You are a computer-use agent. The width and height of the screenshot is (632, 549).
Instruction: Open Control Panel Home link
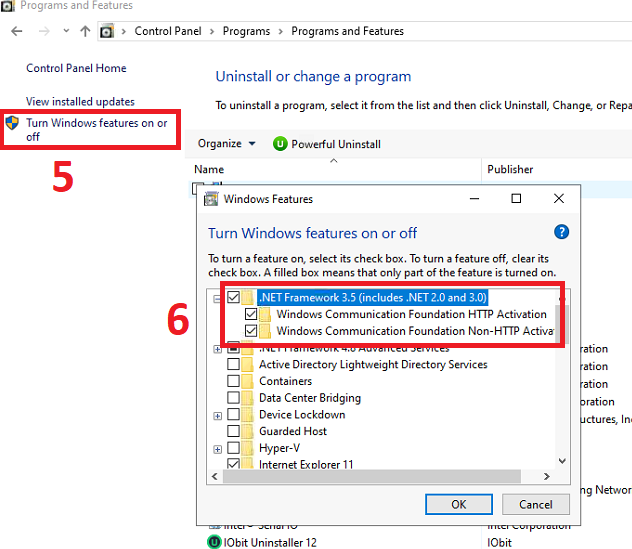(x=76, y=68)
